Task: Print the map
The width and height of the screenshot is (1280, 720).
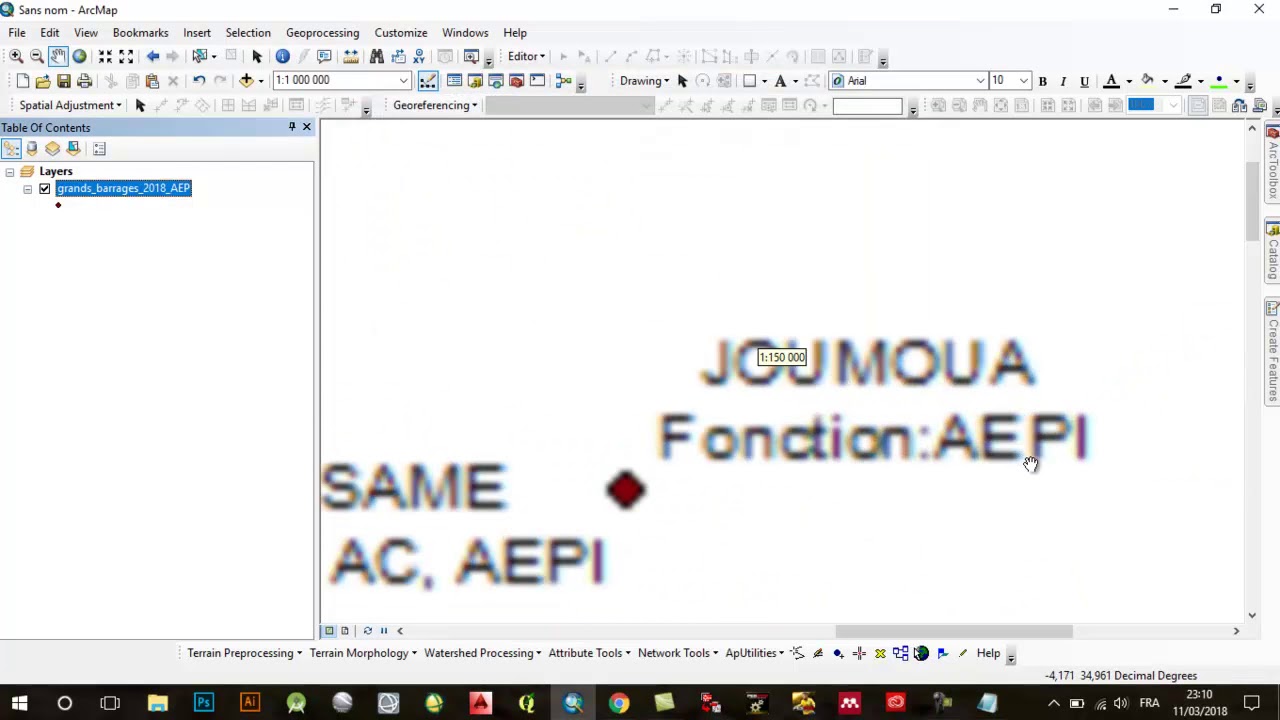Action: click(85, 81)
